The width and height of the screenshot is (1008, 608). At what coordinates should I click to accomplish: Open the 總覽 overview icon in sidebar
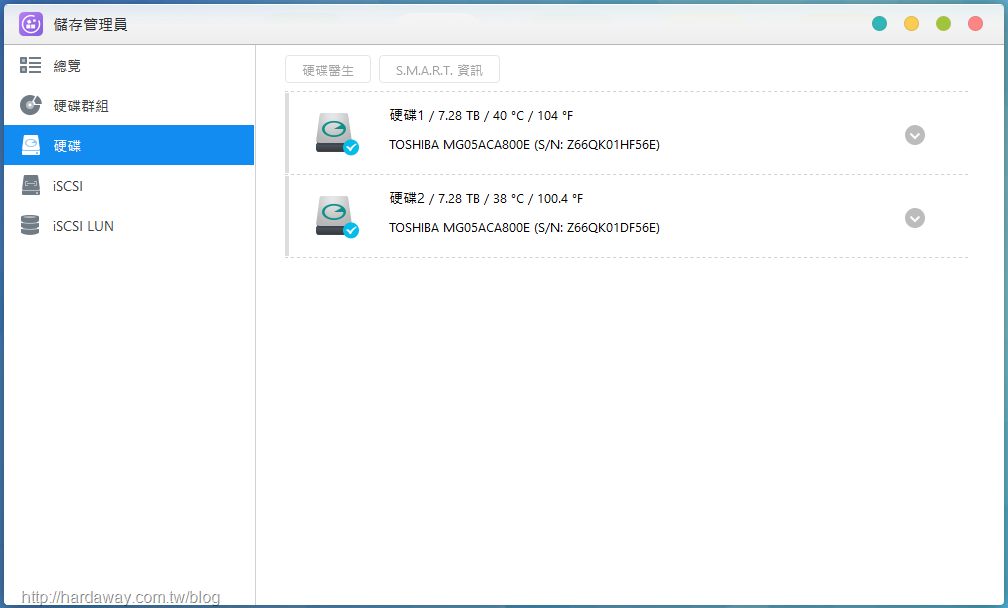[30, 65]
